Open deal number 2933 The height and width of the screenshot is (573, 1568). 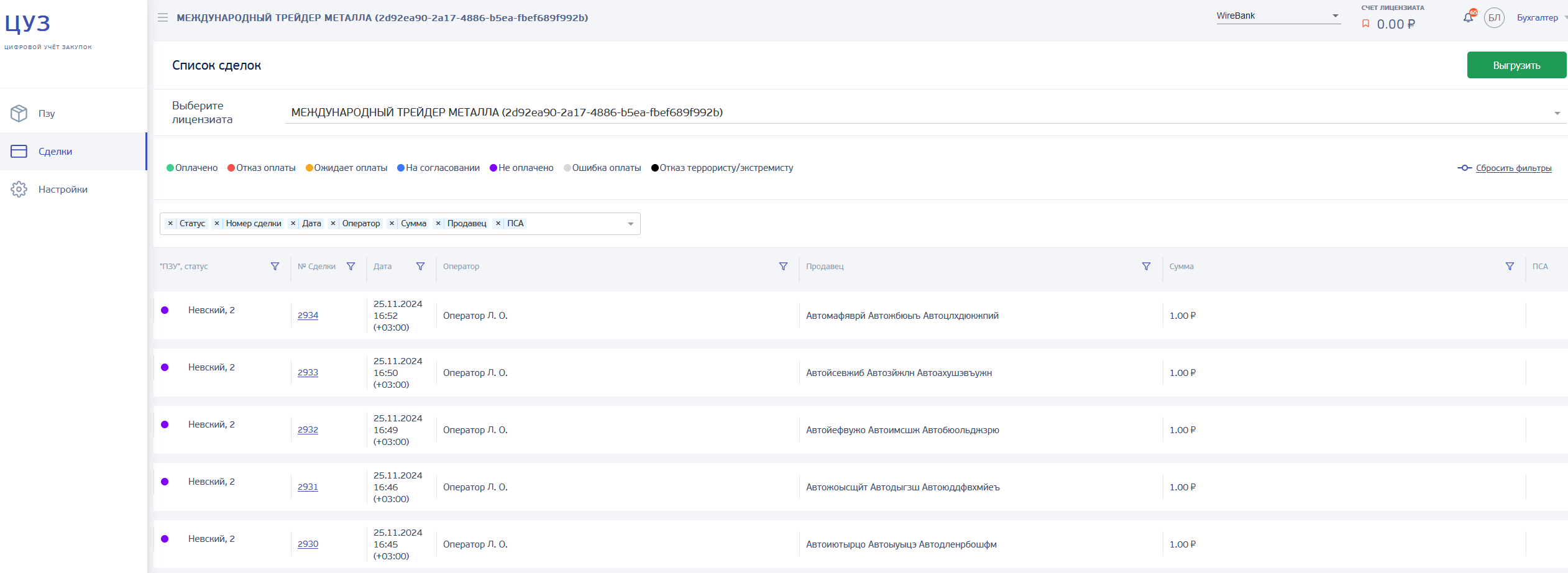pyautogui.click(x=308, y=372)
